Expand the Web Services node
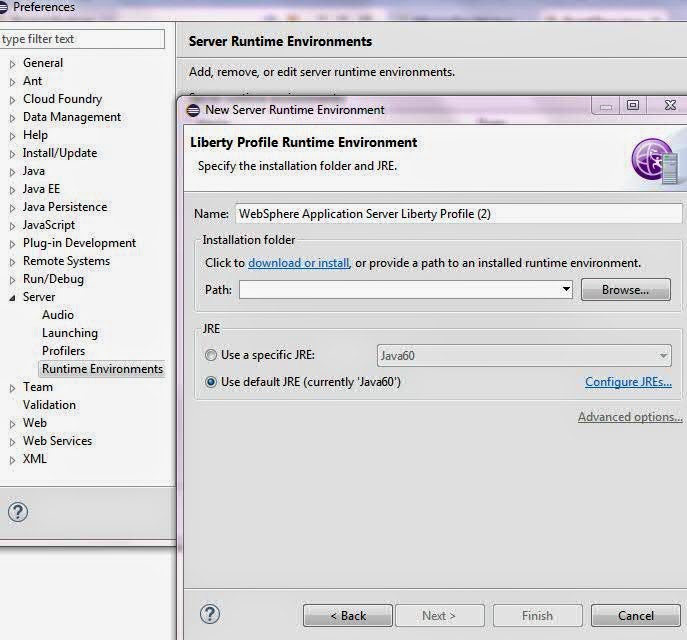The width and height of the screenshot is (687, 640). coord(12,442)
